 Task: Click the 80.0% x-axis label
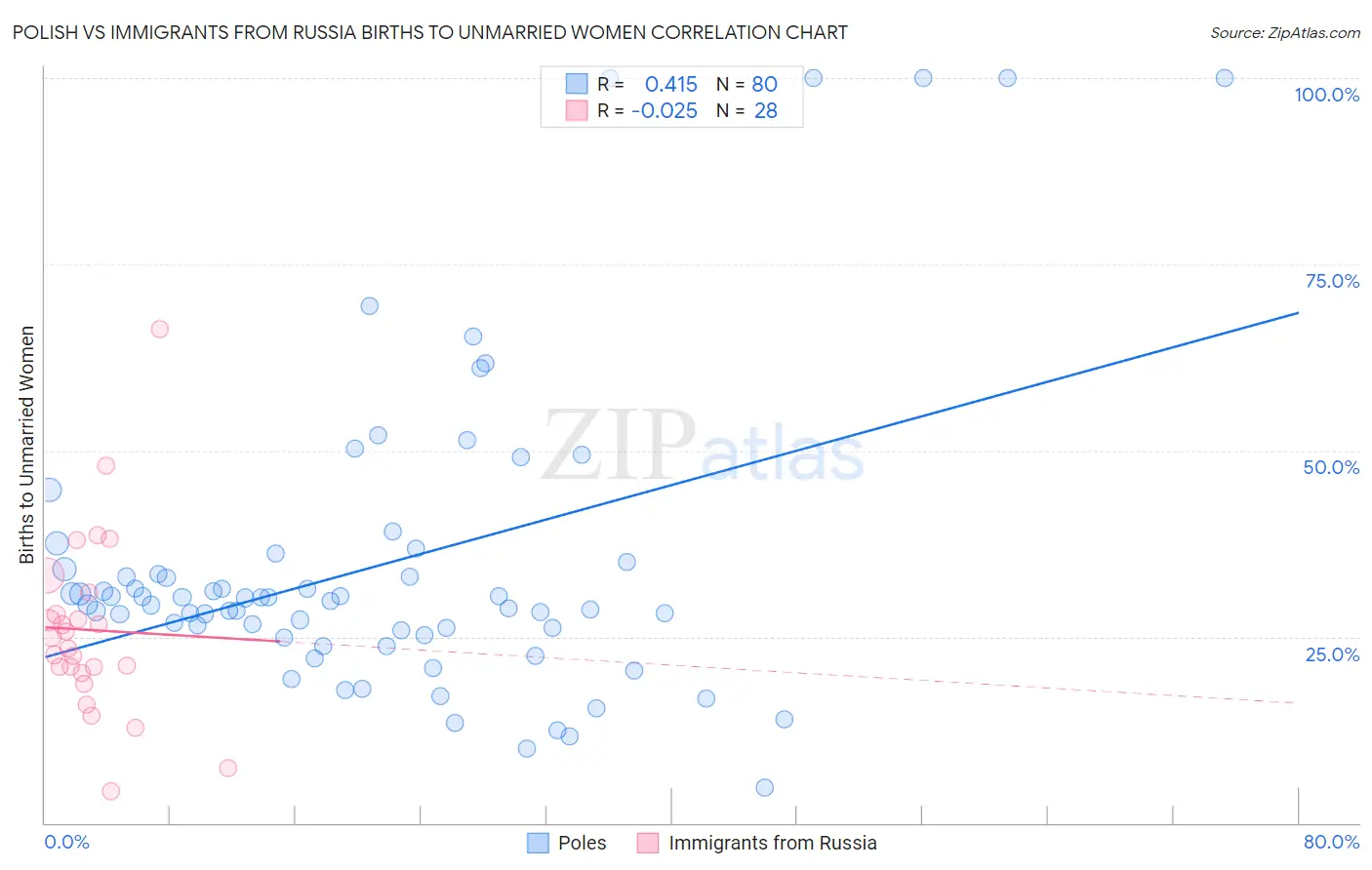click(x=1331, y=842)
